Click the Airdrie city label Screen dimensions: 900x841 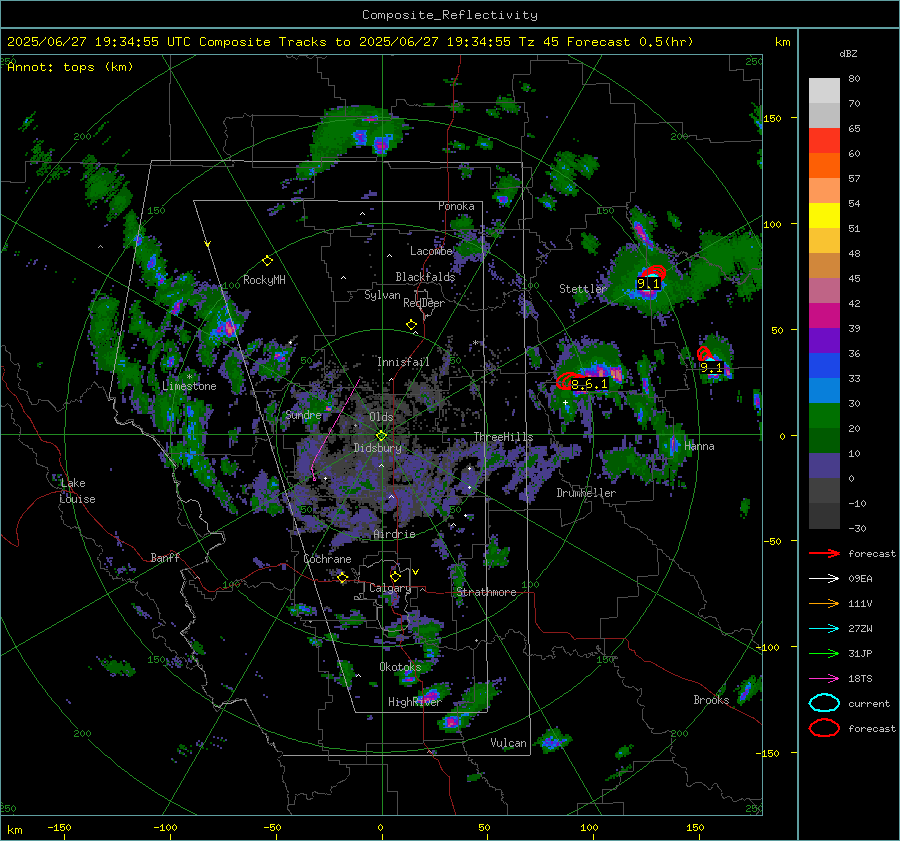[x=394, y=534]
